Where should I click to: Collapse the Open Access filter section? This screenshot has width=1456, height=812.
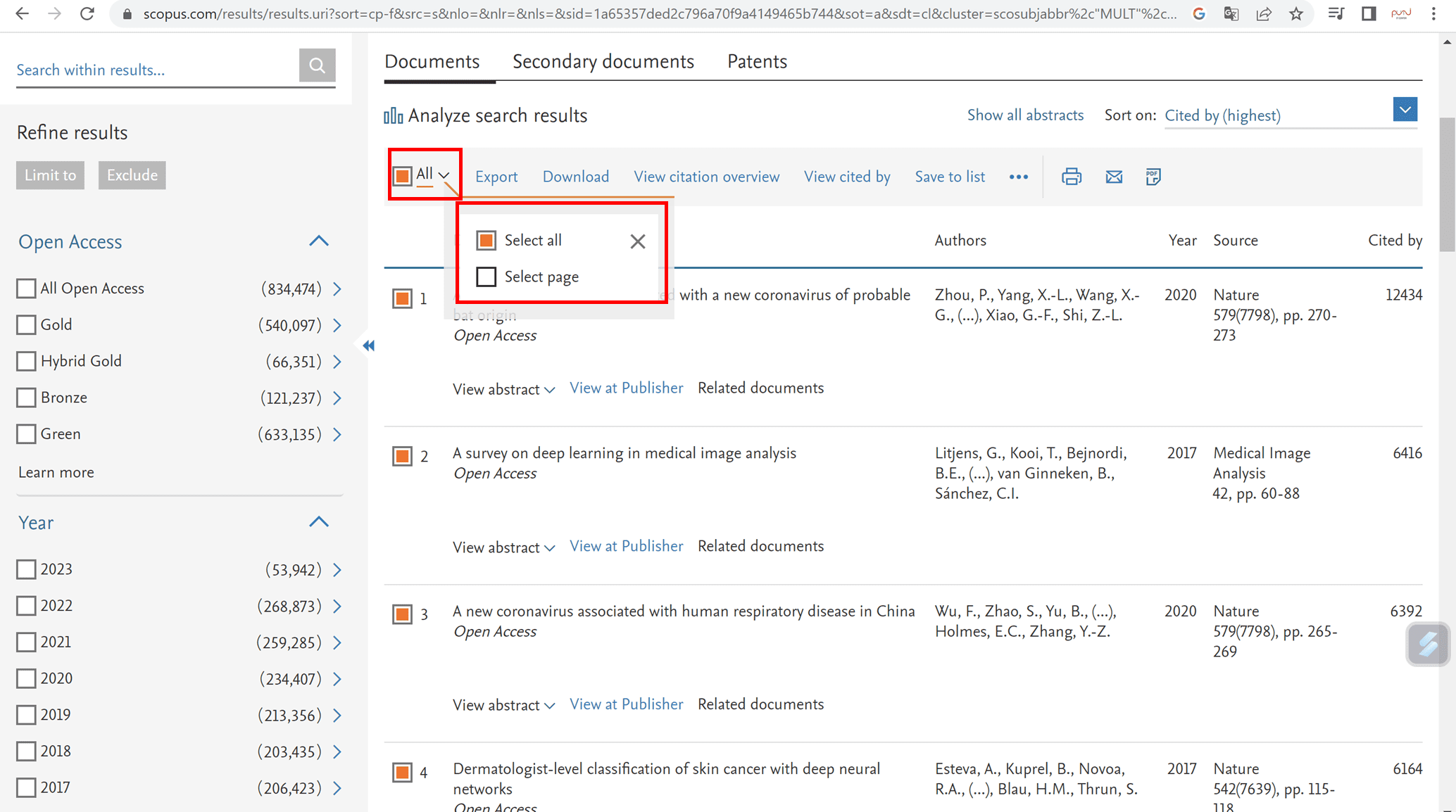tap(319, 241)
